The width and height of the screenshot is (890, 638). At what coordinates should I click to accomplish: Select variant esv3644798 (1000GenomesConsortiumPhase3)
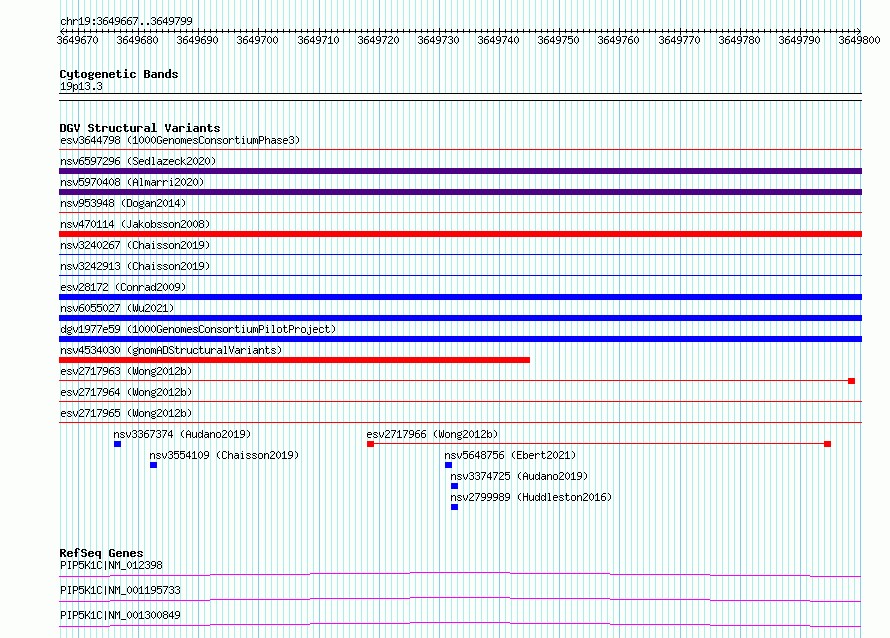point(180,140)
